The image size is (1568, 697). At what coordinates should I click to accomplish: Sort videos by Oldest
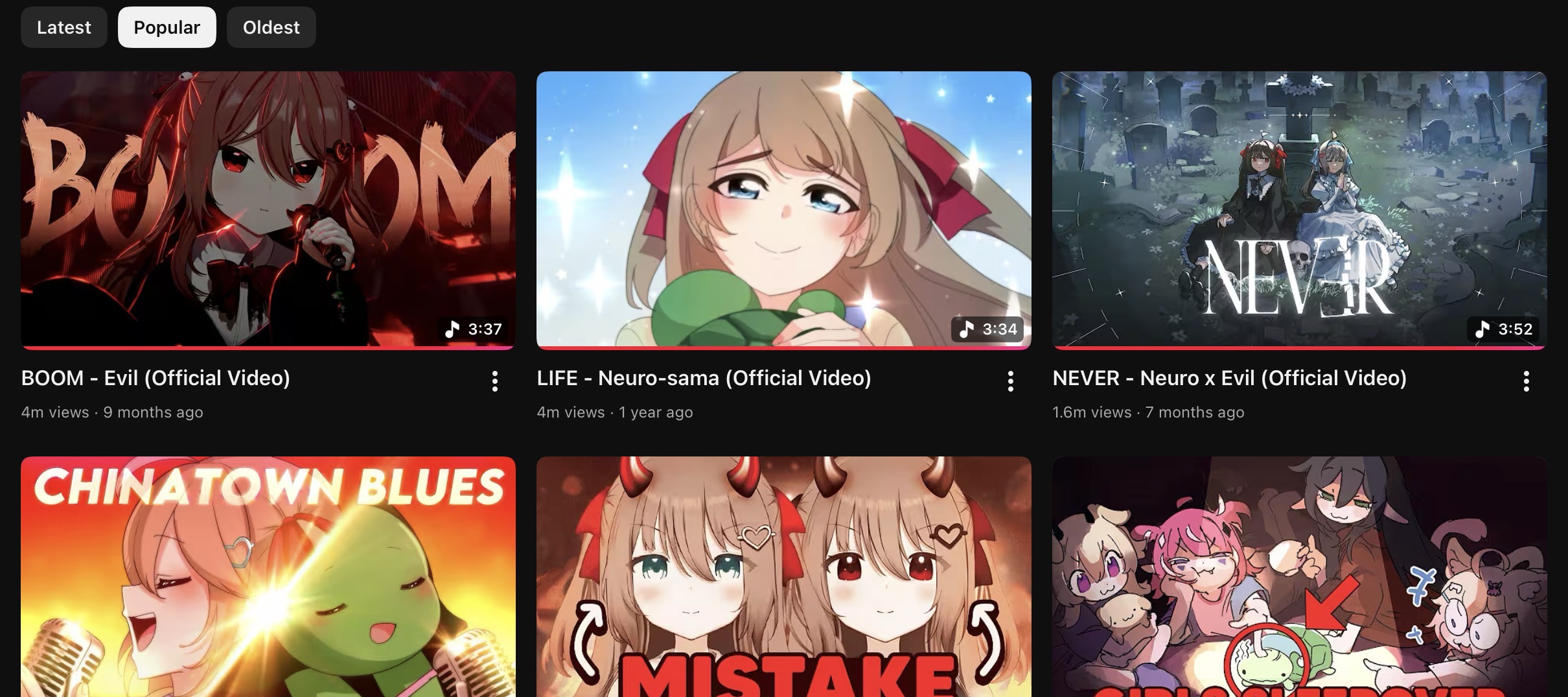click(x=271, y=27)
